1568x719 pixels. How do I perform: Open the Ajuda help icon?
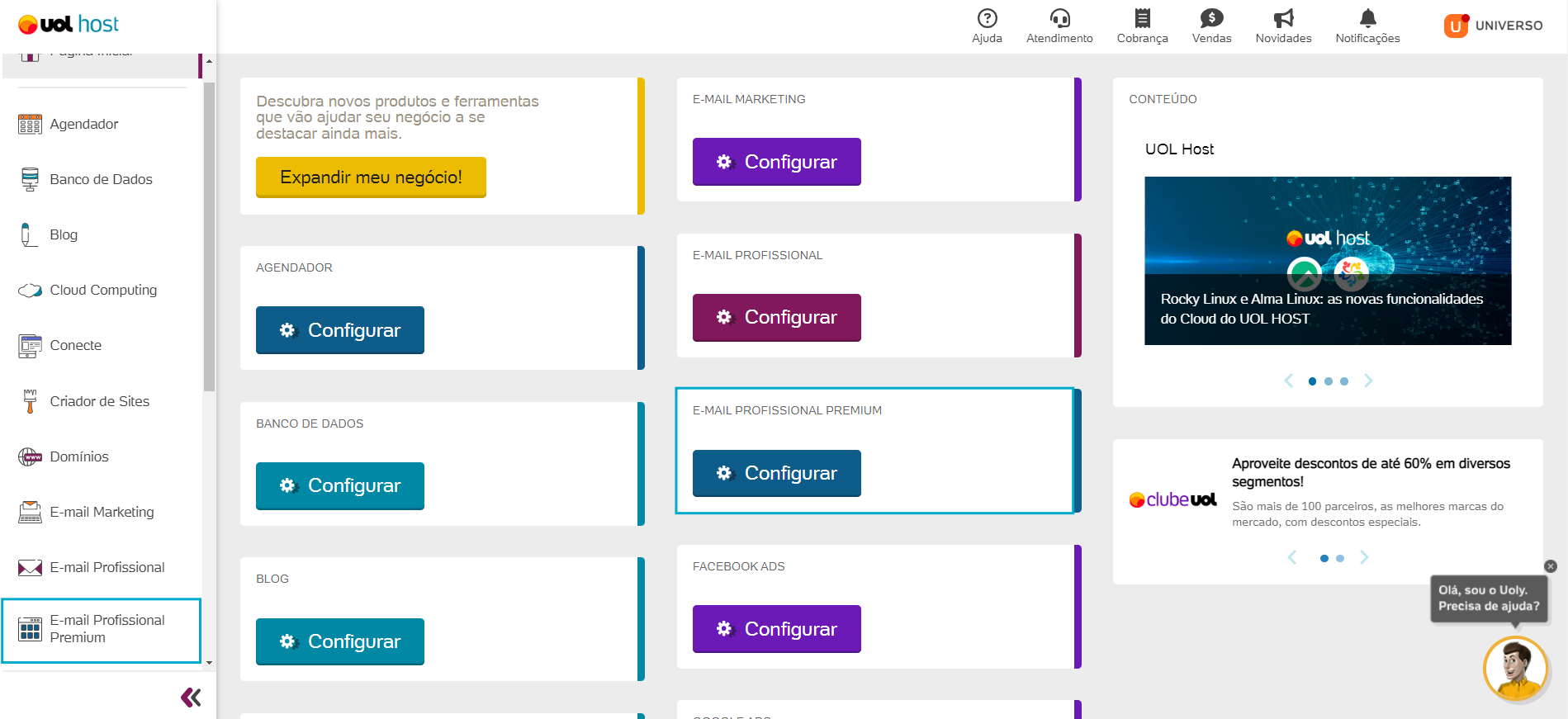(987, 18)
